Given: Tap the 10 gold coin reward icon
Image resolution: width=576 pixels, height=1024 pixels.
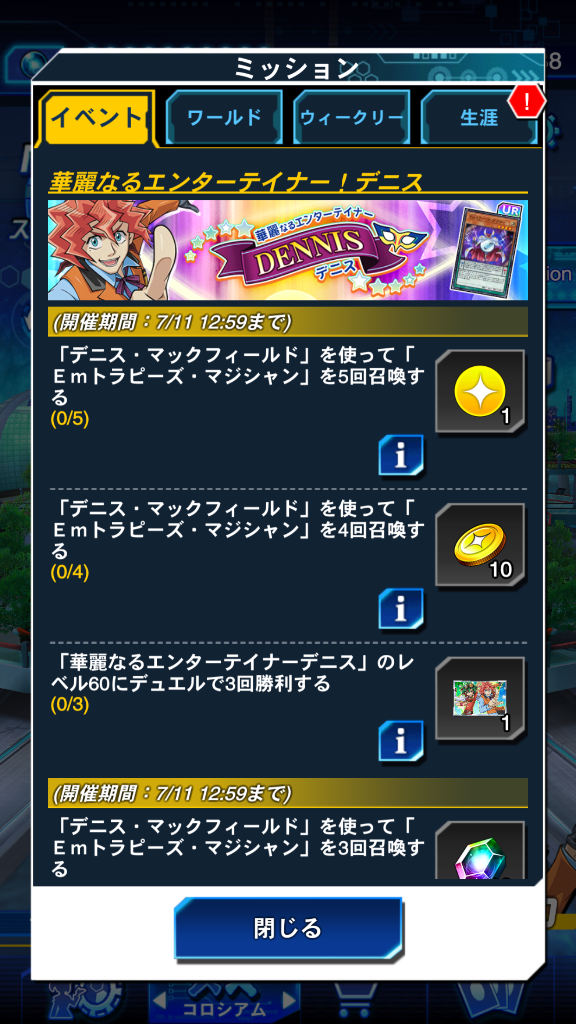Looking at the screenshot, I should (480, 545).
